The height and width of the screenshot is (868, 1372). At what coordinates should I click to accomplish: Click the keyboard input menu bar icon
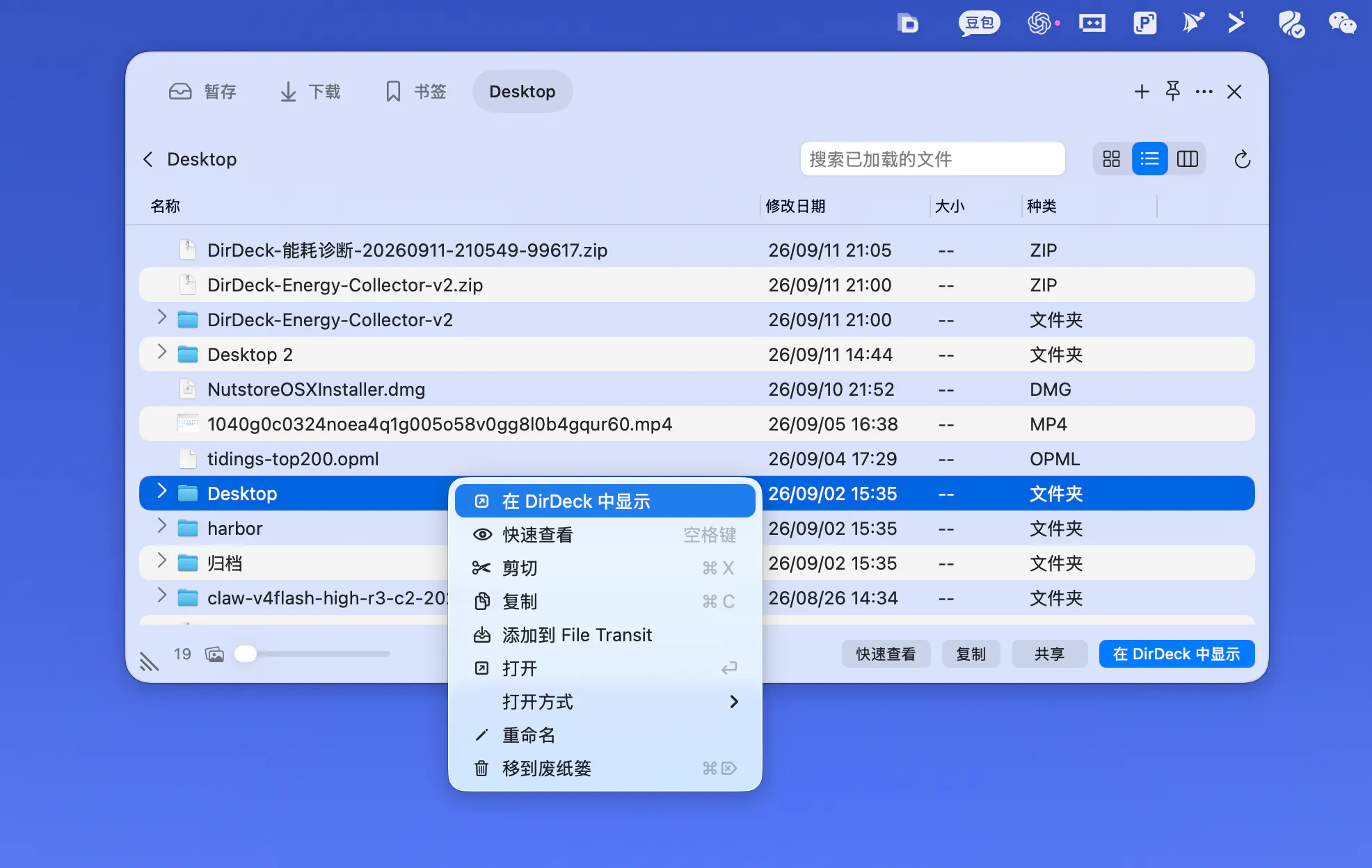coord(1092,23)
